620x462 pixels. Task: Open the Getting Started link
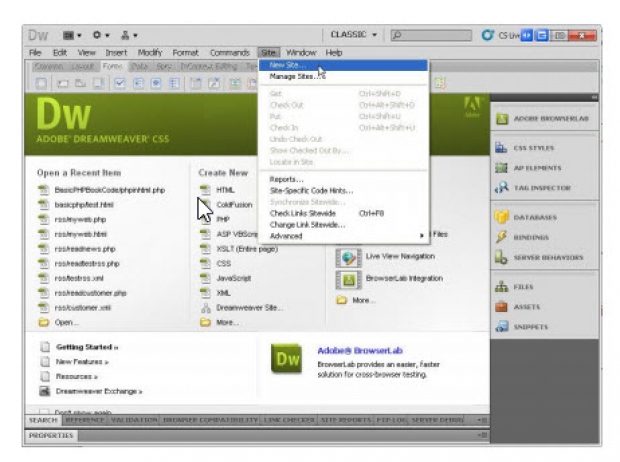(87, 347)
